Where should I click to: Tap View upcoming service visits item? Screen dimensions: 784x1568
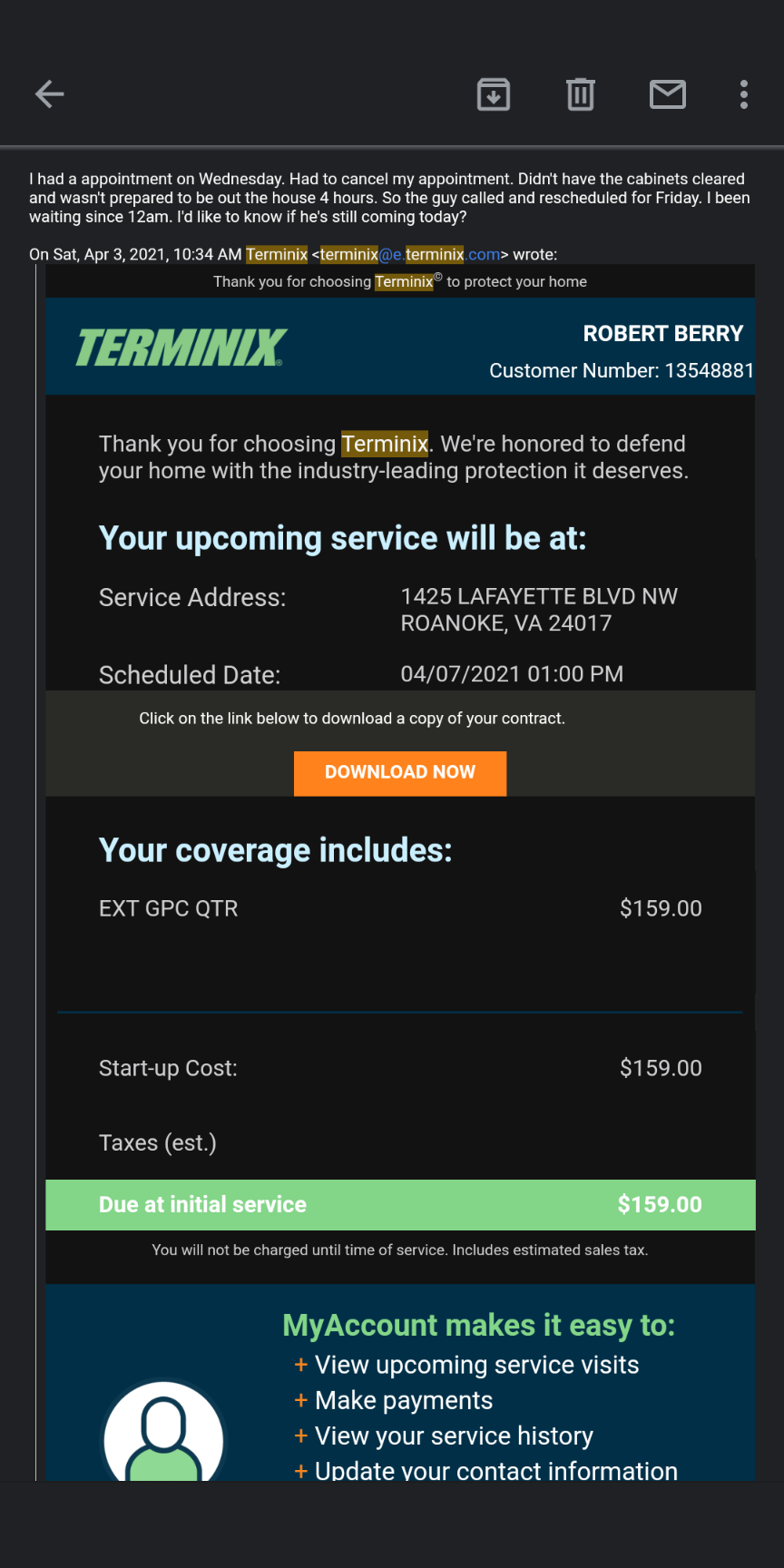(x=476, y=1365)
